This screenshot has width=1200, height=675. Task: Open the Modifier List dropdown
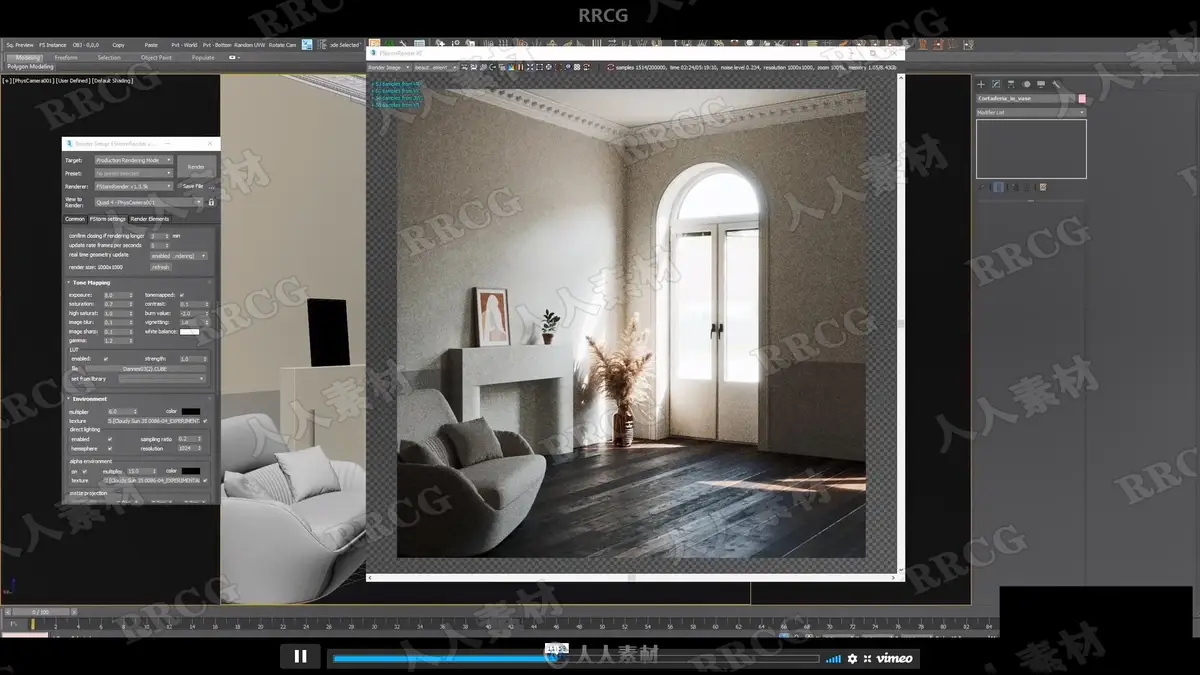[x=1031, y=113]
